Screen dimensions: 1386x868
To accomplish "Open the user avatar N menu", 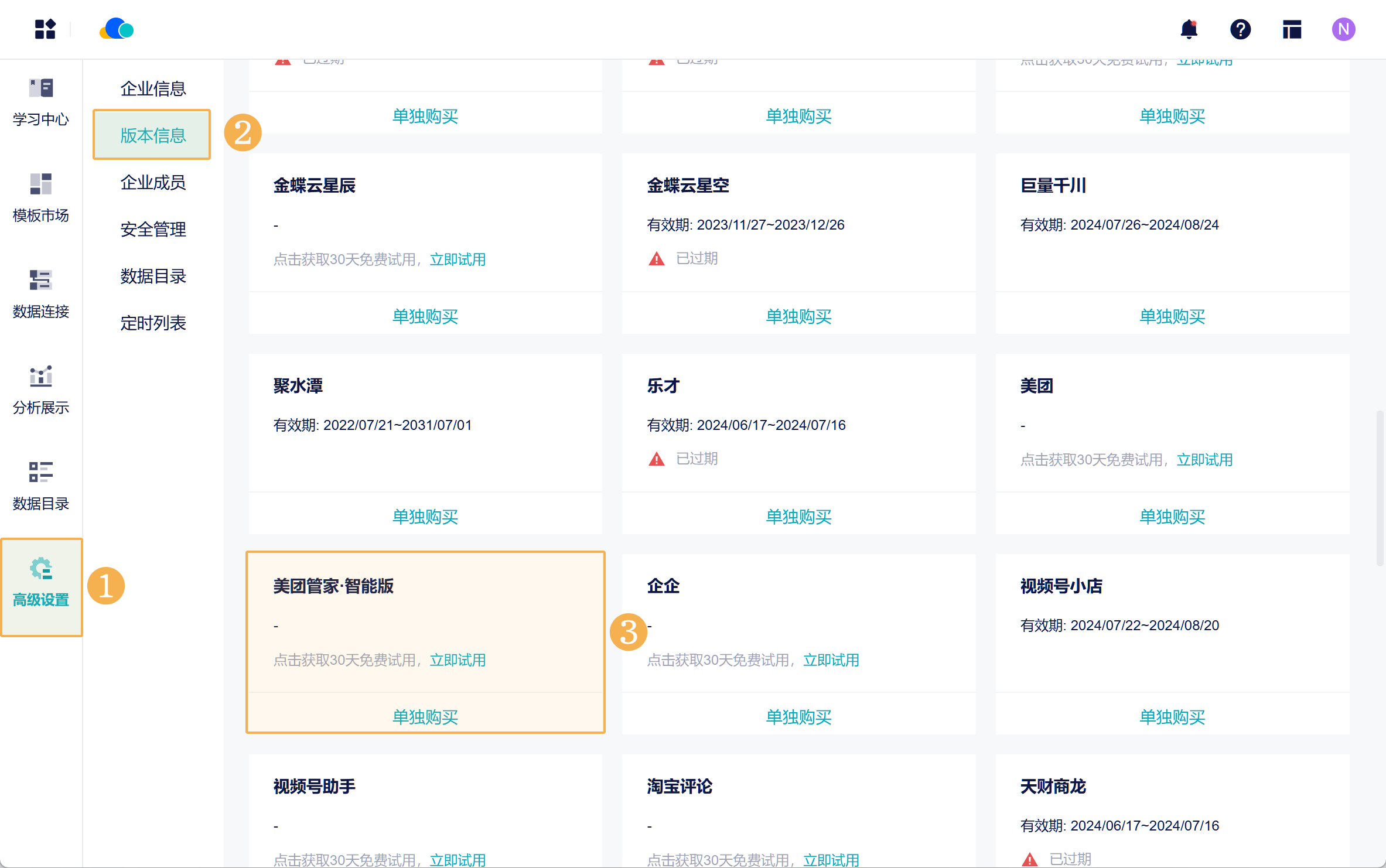I will click(x=1343, y=29).
